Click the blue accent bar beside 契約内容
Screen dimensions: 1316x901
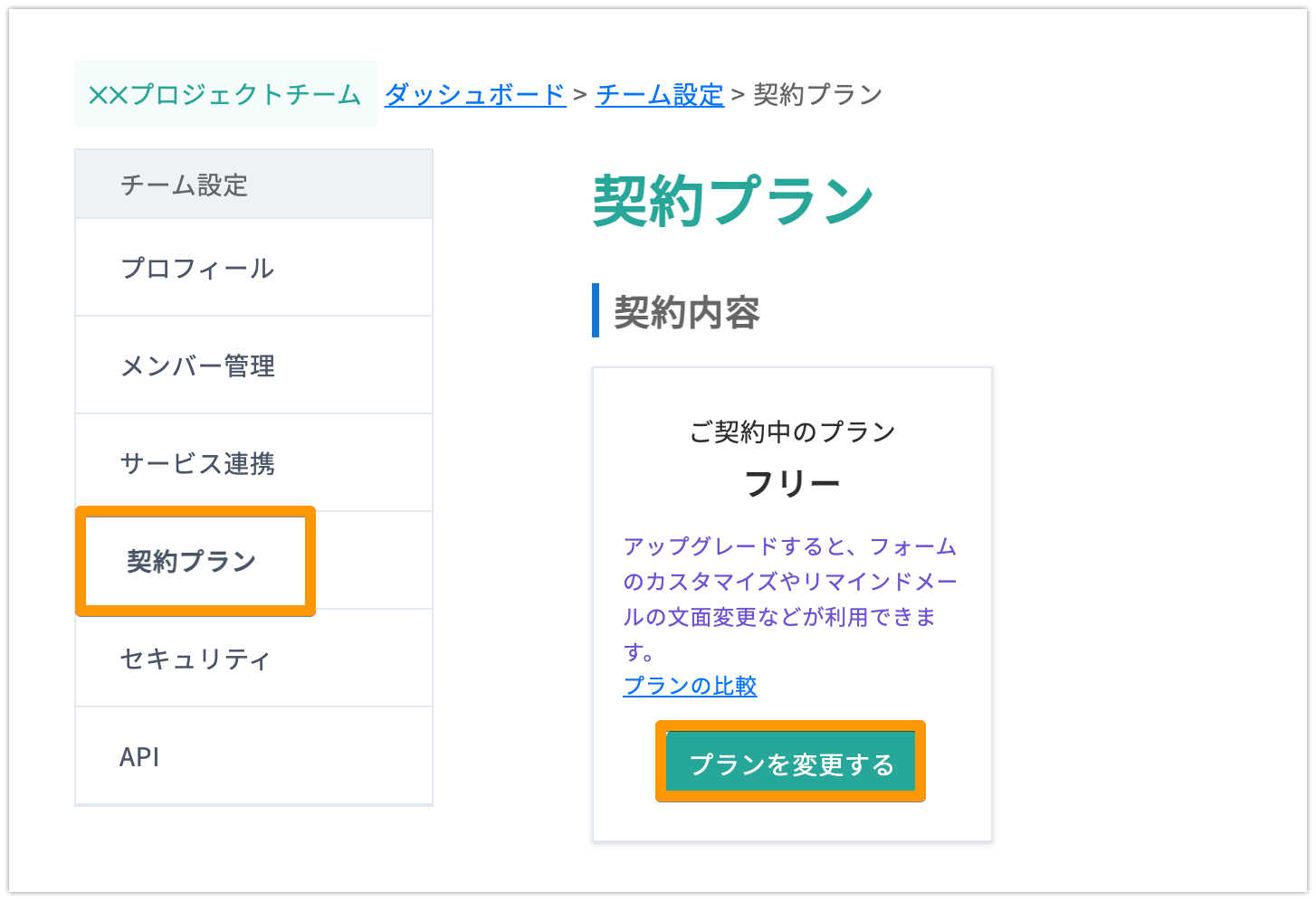[x=596, y=310]
